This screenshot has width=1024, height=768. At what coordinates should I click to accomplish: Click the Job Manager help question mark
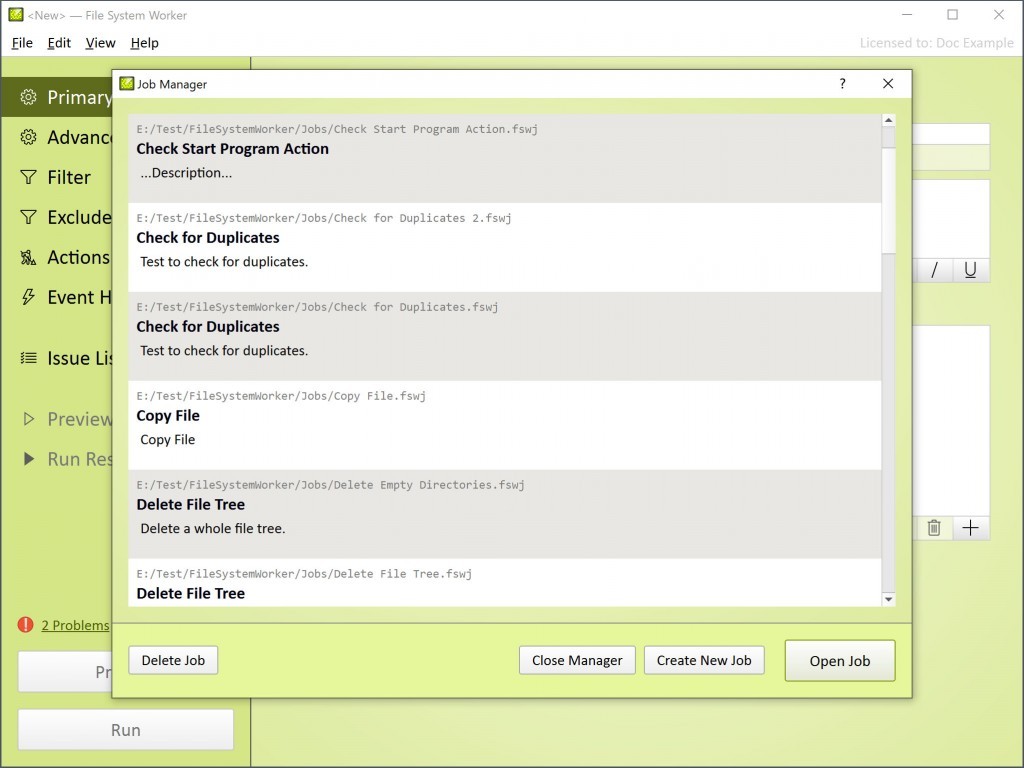coord(843,84)
